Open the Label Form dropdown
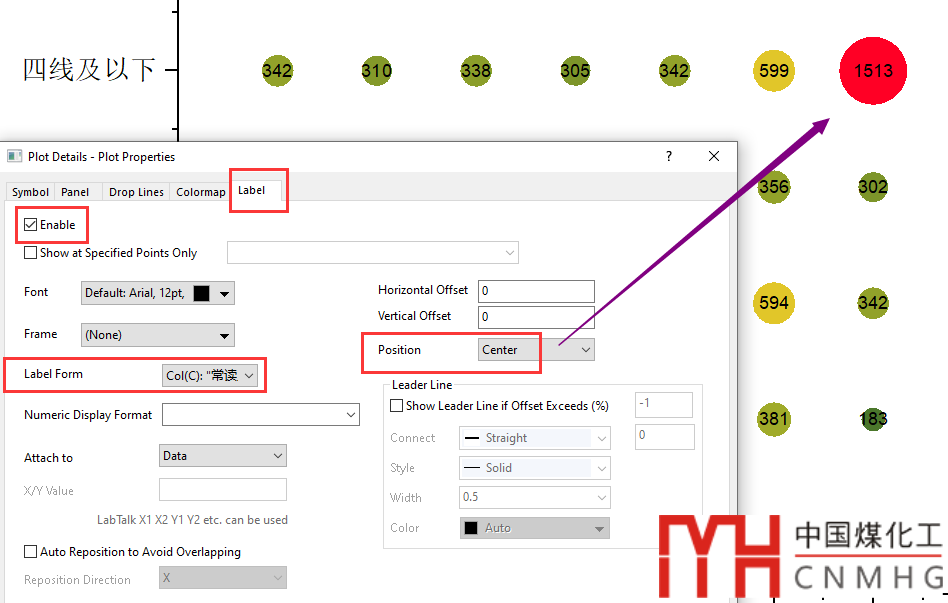948x603 pixels. tap(210, 375)
